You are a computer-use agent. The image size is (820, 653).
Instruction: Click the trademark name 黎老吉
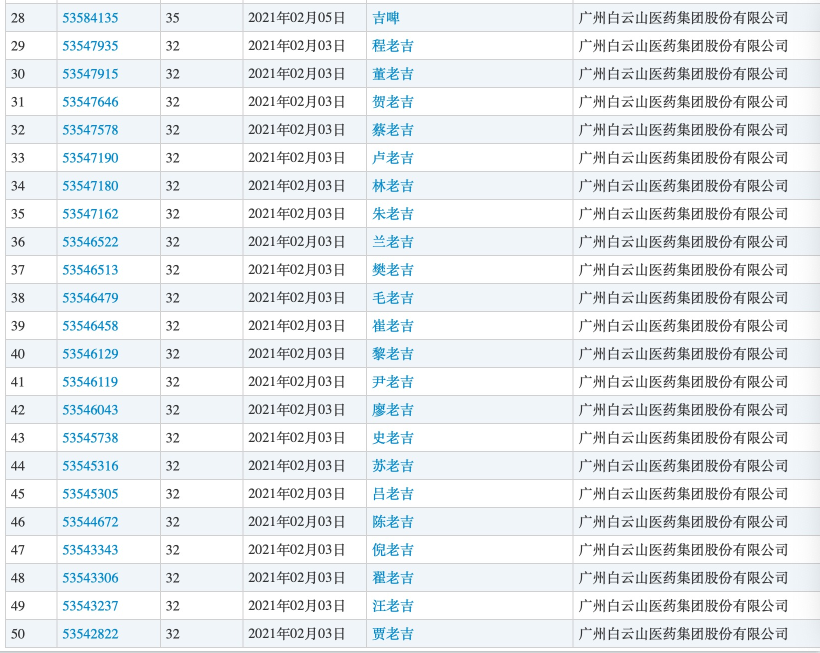click(393, 354)
